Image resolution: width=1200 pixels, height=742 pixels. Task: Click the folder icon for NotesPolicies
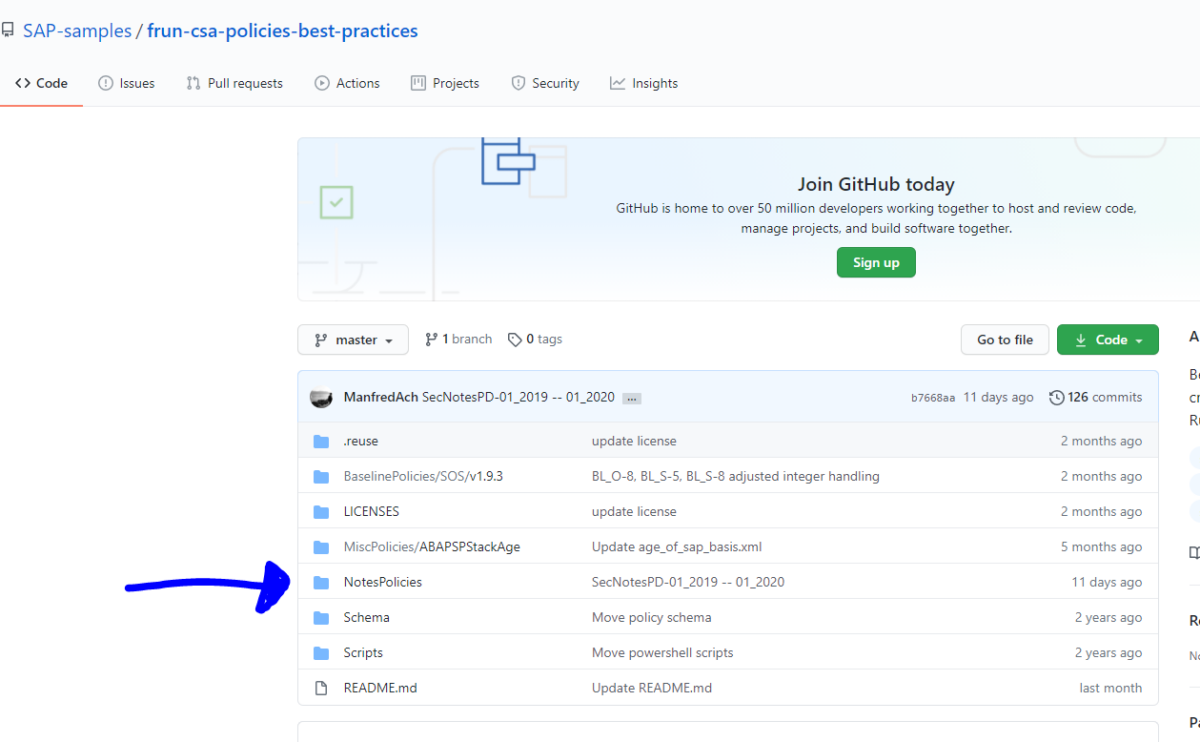click(x=322, y=581)
